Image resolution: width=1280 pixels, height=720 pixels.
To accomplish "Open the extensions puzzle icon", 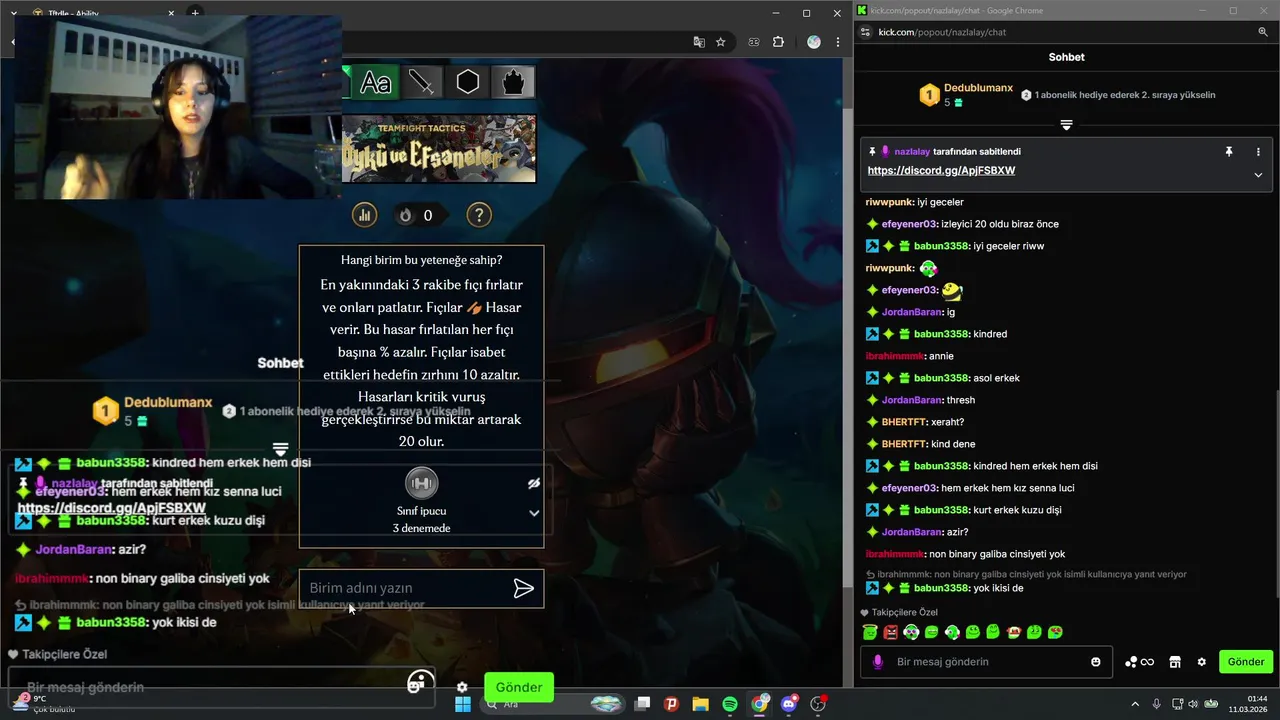I will [778, 42].
